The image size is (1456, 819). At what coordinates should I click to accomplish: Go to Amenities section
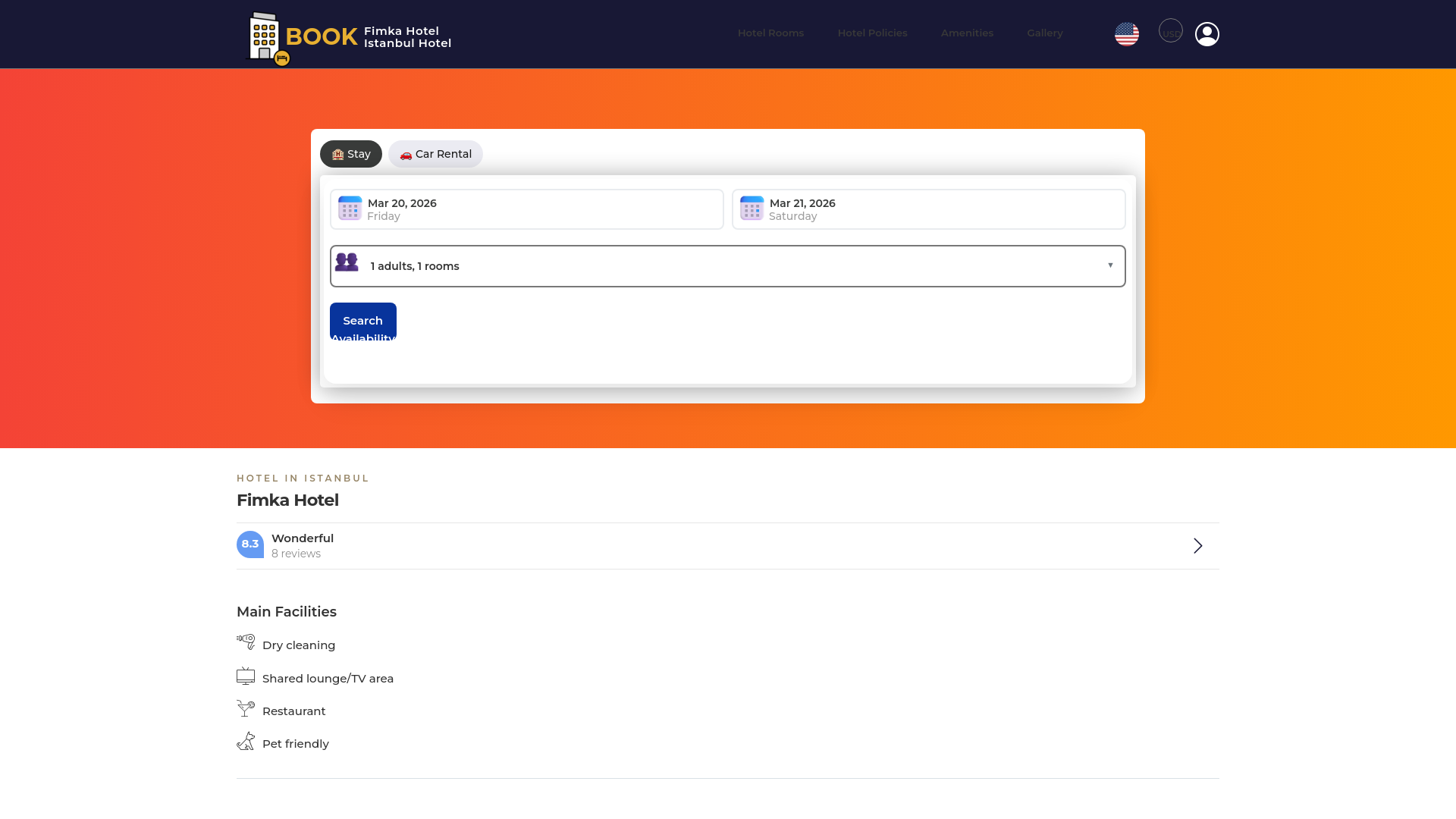click(x=967, y=33)
